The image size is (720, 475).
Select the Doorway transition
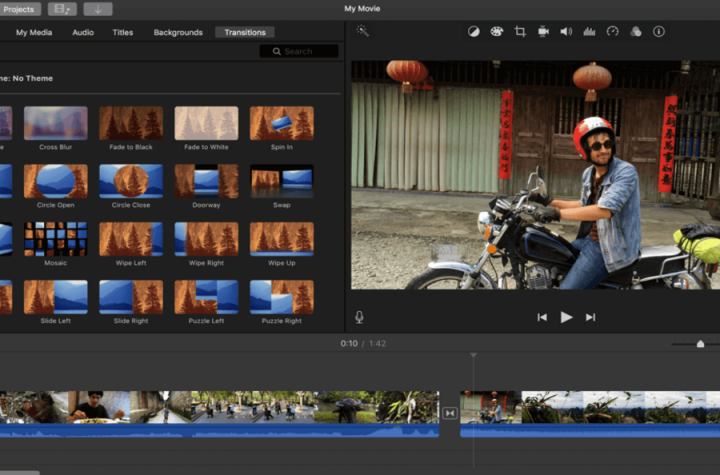click(206, 181)
